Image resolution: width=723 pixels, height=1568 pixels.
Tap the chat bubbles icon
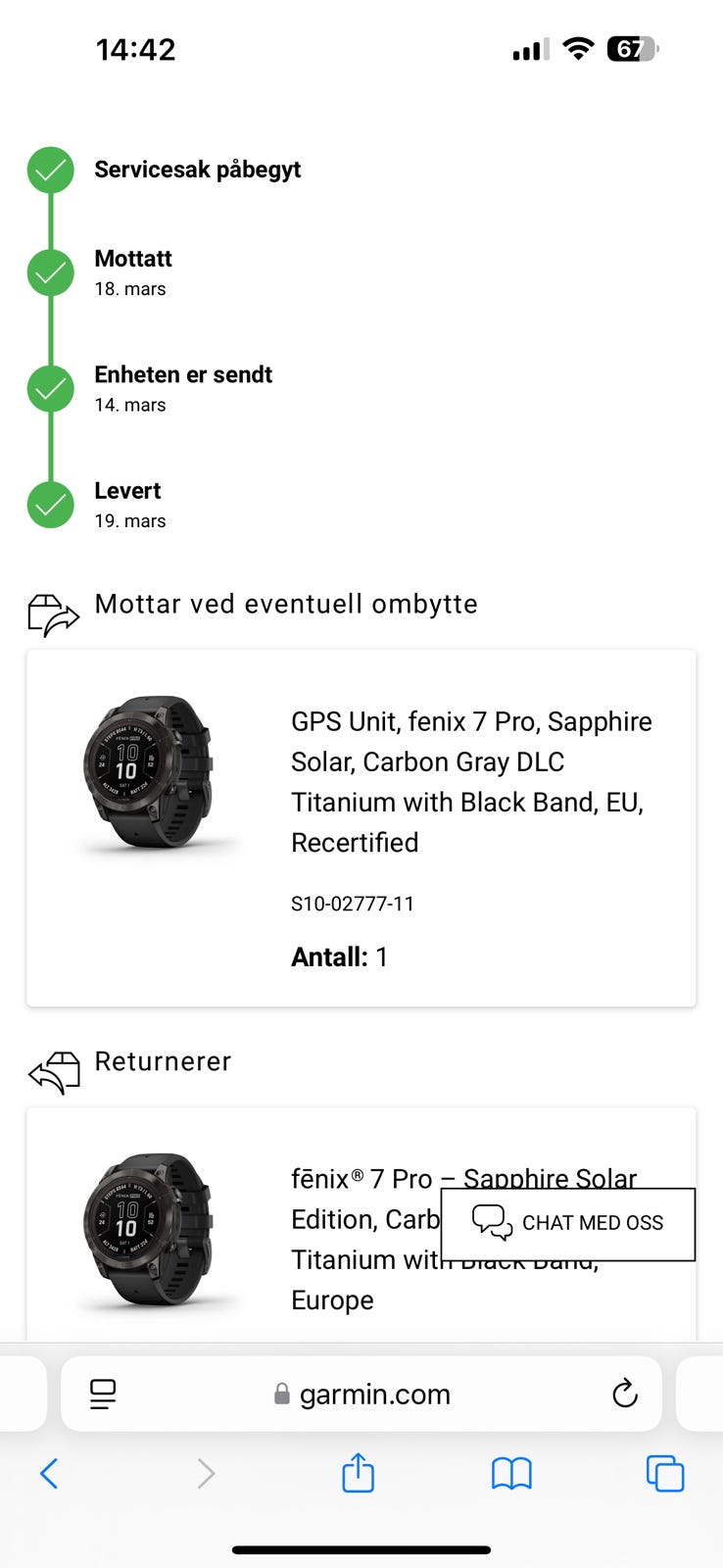pyautogui.click(x=492, y=1222)
